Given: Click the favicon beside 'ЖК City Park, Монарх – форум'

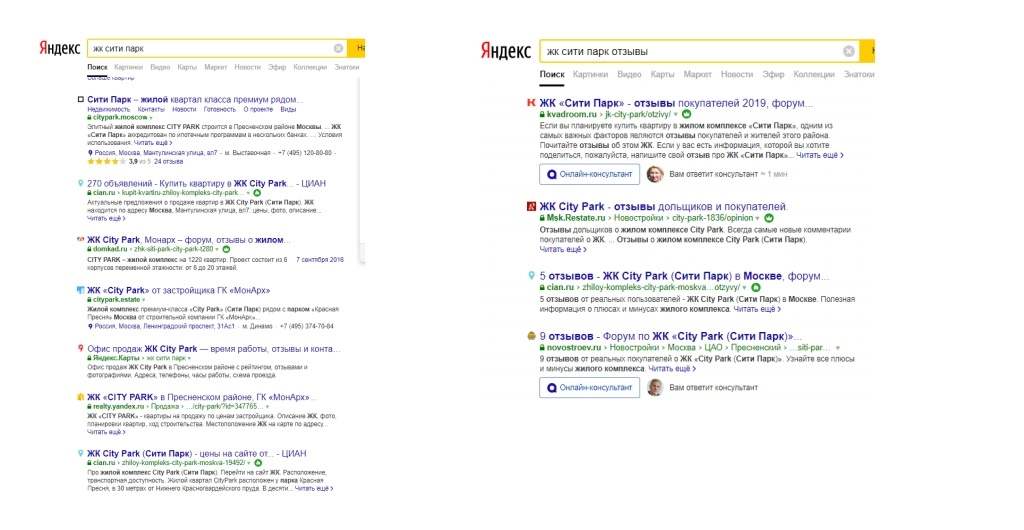Looking at the screenshot, I should point(80,240).
